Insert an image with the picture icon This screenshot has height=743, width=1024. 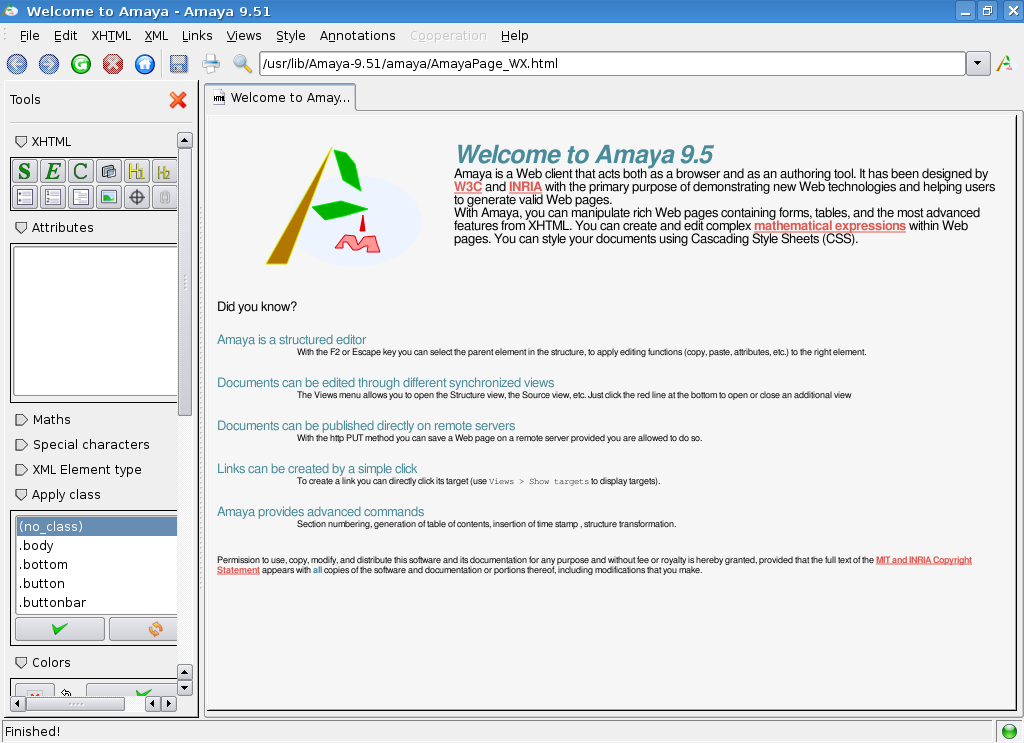click(108, 197)
